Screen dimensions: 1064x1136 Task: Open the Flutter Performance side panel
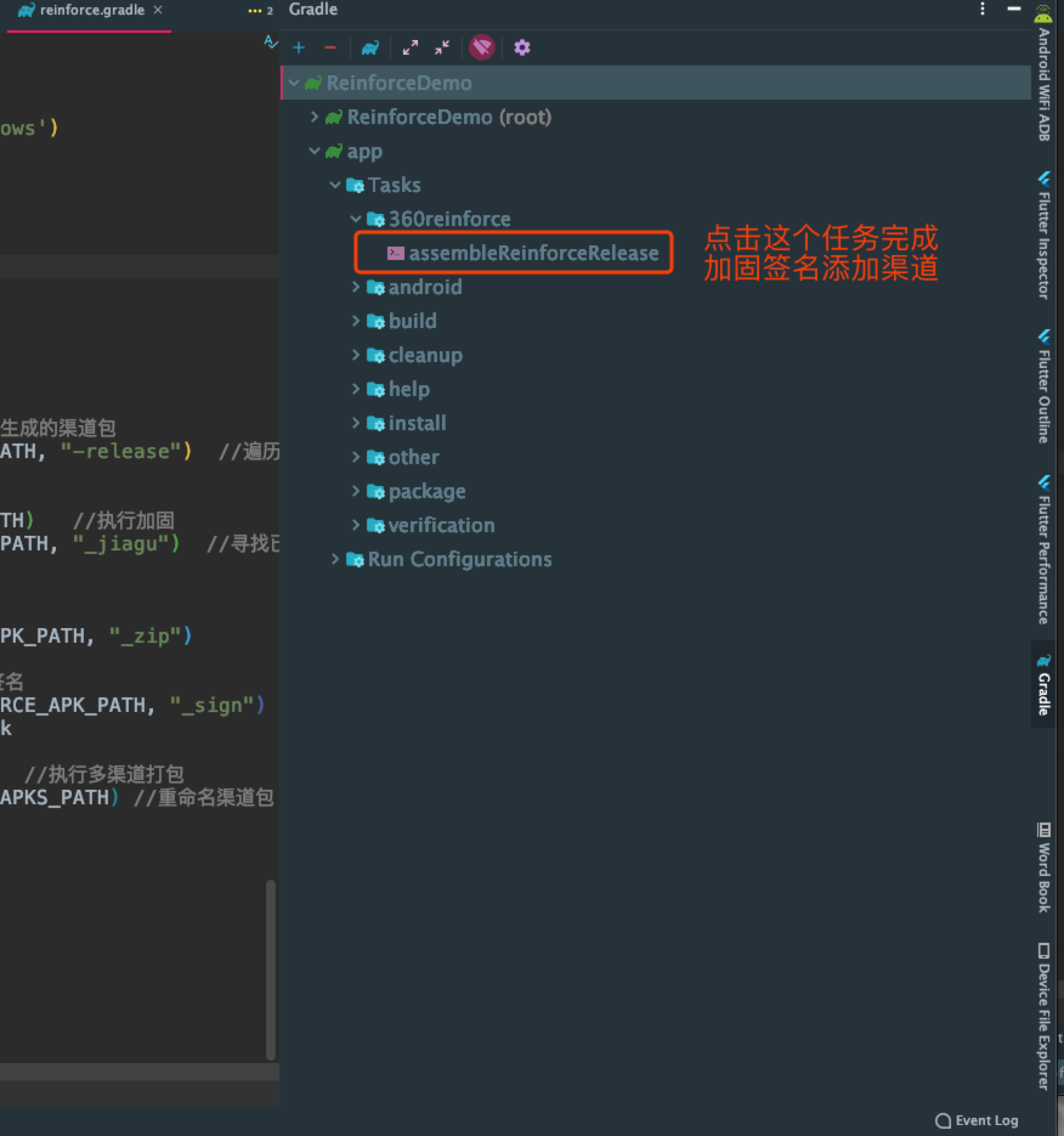click(1044, 550)
